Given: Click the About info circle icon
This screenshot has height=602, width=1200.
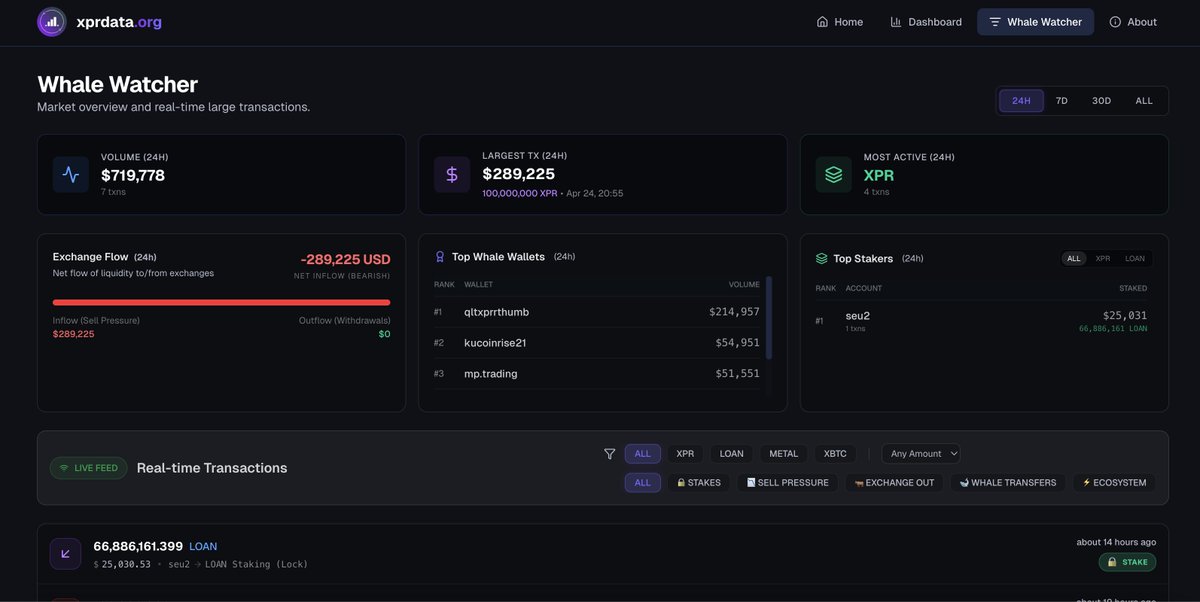Looking at the screenshot, I should tap(1115, 22).
